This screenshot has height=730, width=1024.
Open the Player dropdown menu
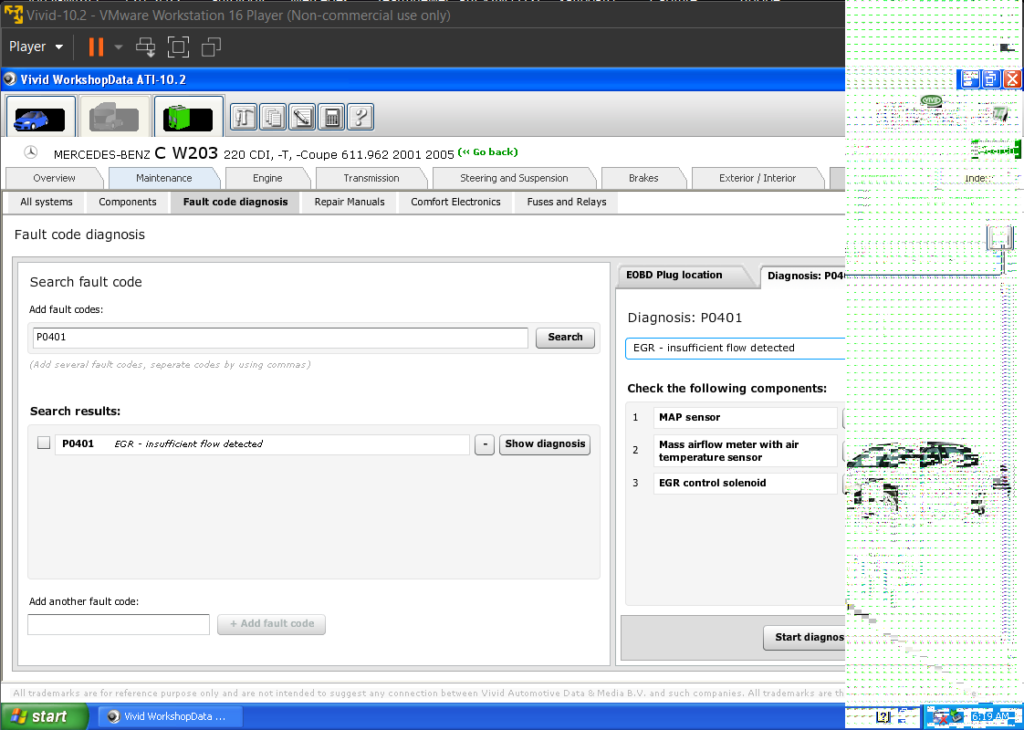click(36, 47)
